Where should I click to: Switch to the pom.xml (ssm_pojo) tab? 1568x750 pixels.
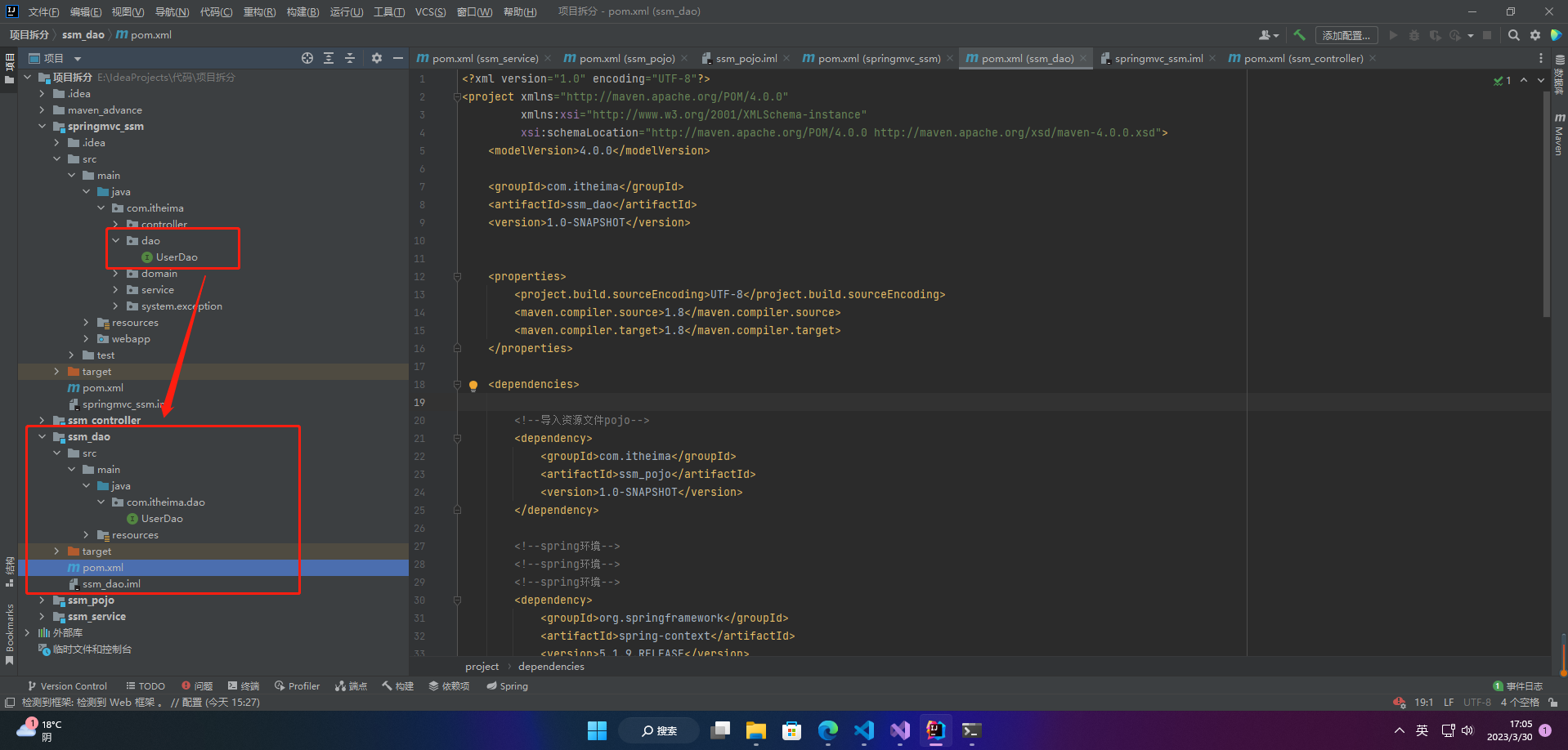click(x=626, y=59)
